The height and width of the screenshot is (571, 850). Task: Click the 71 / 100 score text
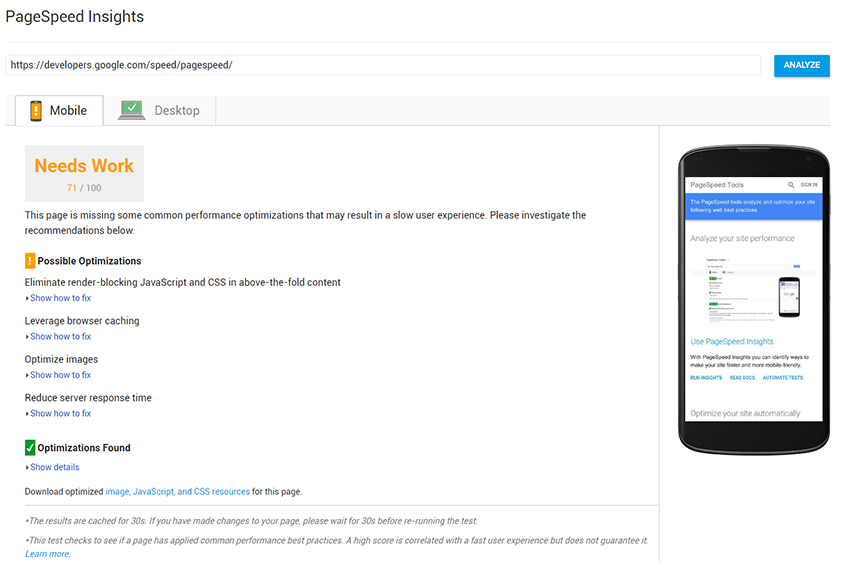coord(84,188)
